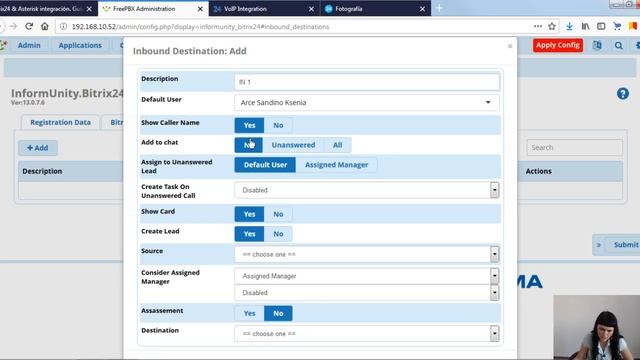The height and width of the screenshot is (360, 640).
Task: Close the Fotografia tab
Action: point(422,9)
